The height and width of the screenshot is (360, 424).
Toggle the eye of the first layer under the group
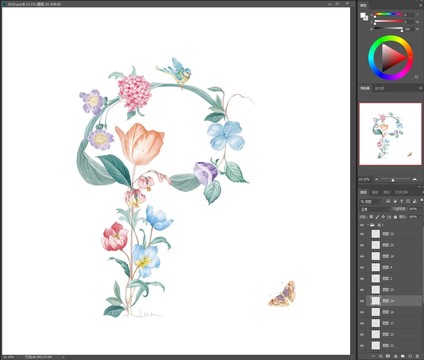point(362,234)
